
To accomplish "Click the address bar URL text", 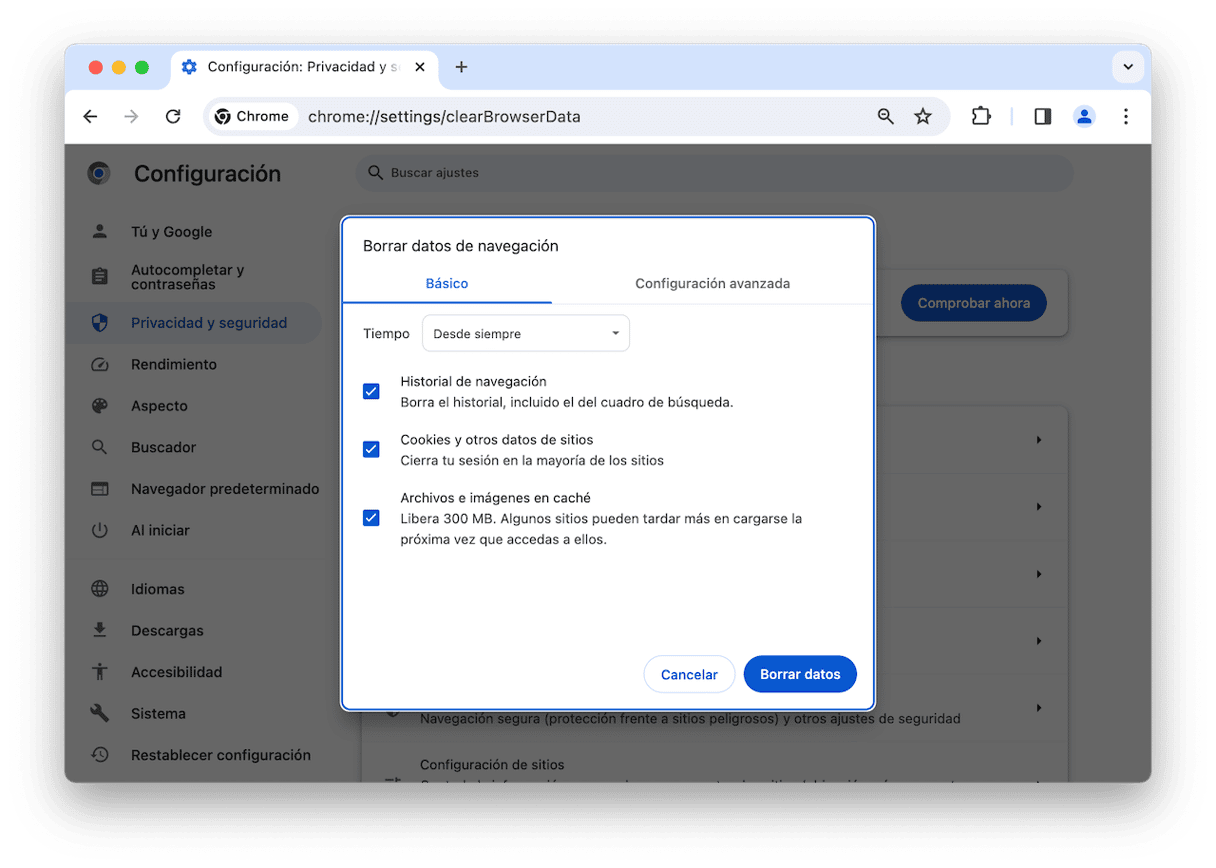I will [x=444, y=117].
